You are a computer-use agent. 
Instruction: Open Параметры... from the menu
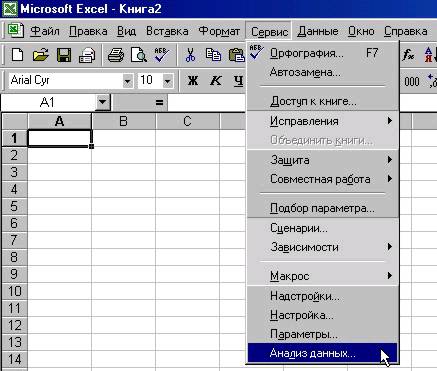(x=322, y=334)
